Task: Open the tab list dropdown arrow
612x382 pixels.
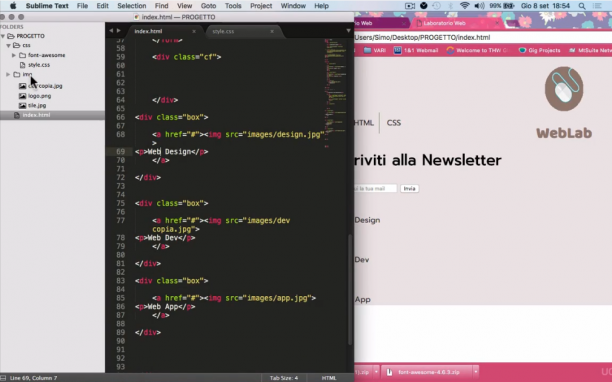Action: [x=348, y=30]
